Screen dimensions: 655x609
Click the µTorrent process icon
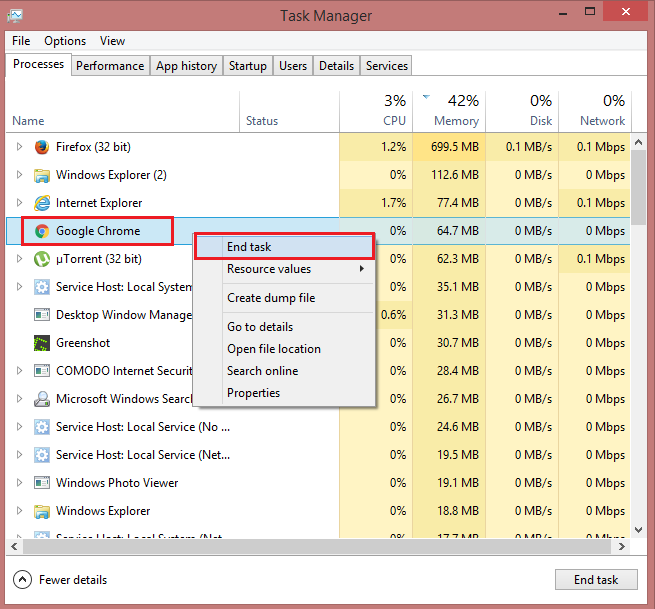42,259
